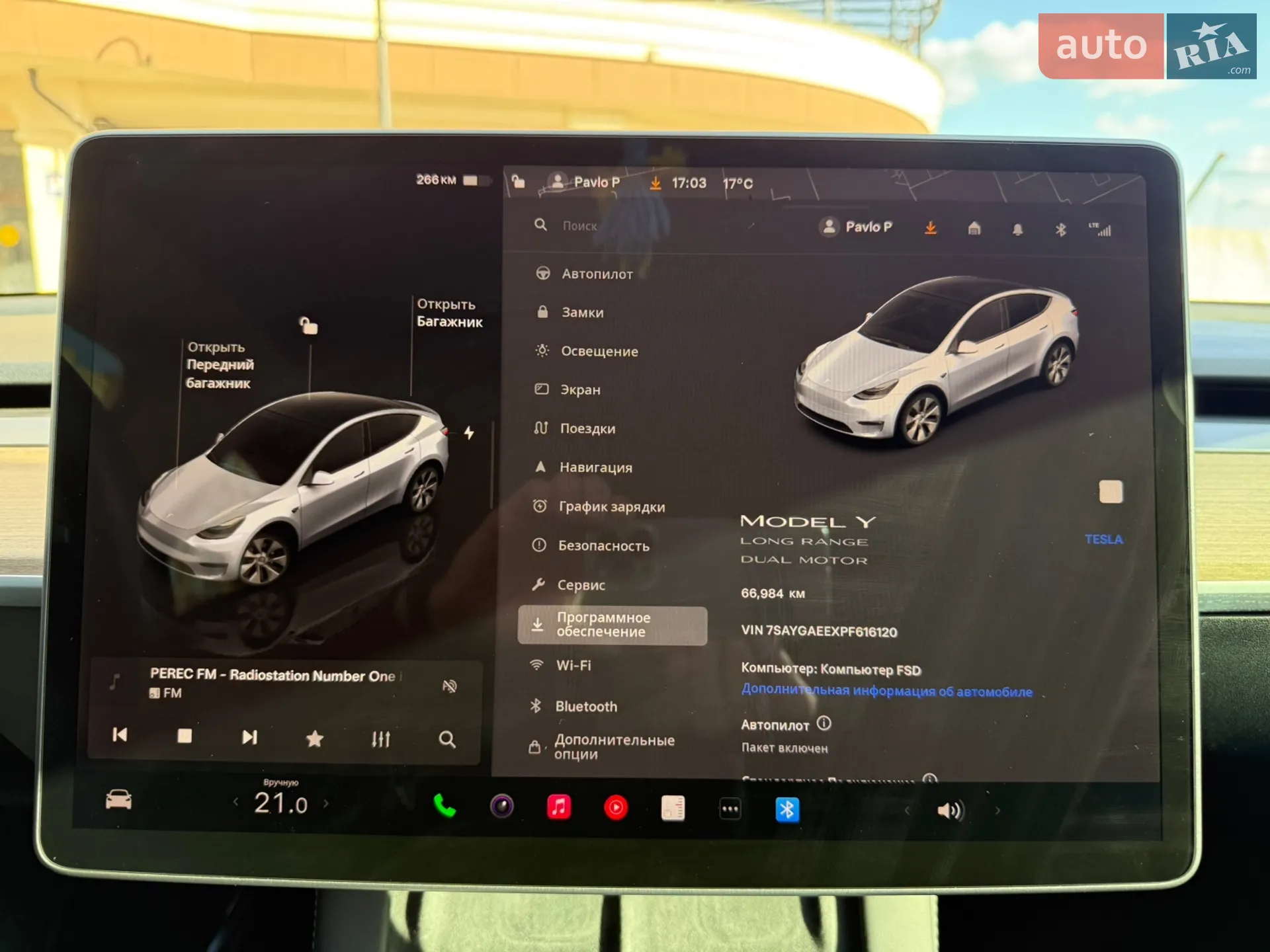Open the notifications bell icon

pos(1017,229)
